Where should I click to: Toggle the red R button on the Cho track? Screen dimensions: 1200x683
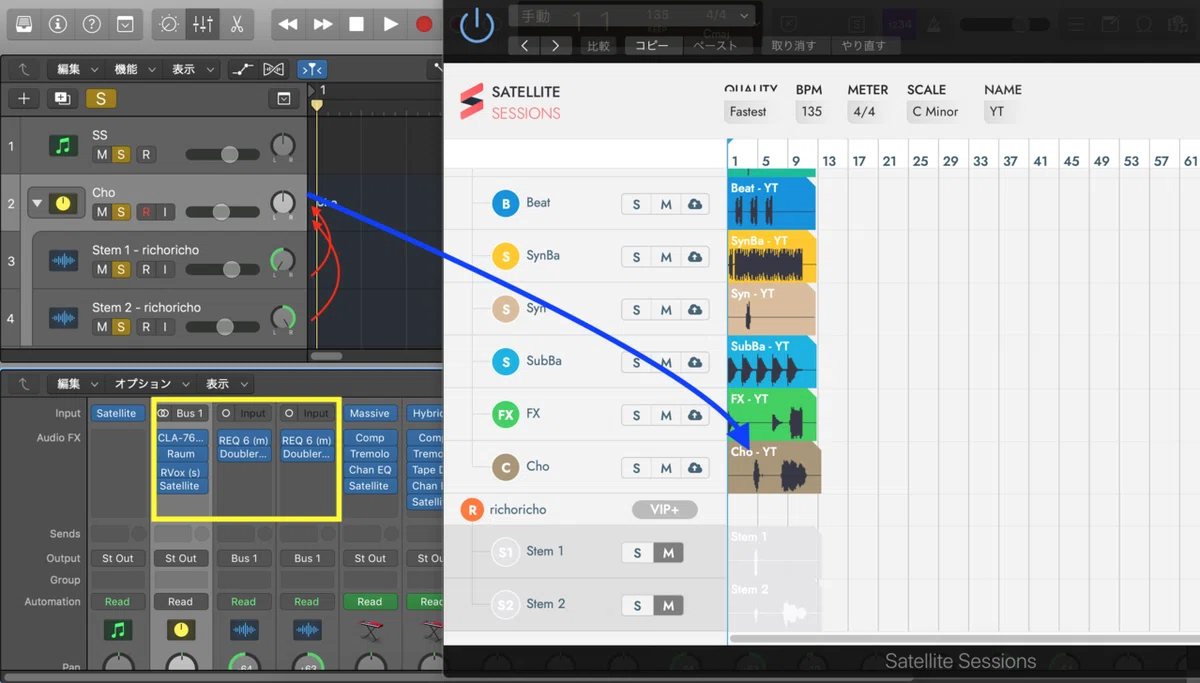click(146, 212)
